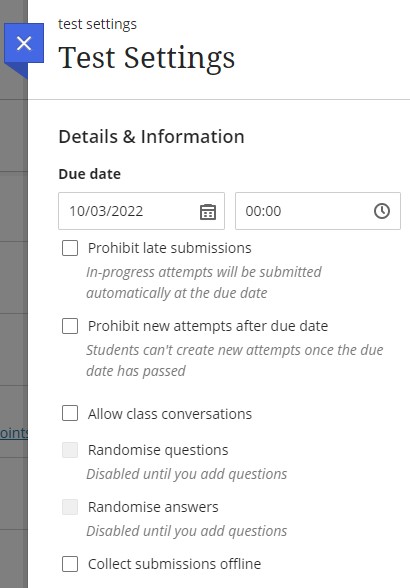
Task: Click the large Test Settings heading
Action: [x=147, y=58]
